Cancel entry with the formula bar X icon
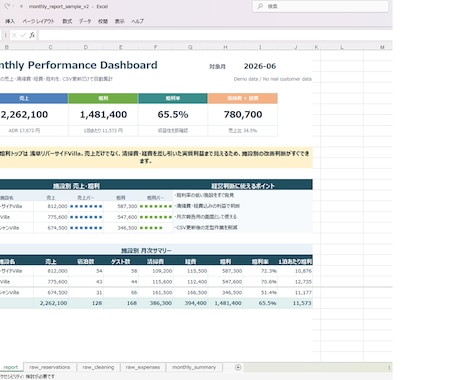 click(x=14, y=35)
